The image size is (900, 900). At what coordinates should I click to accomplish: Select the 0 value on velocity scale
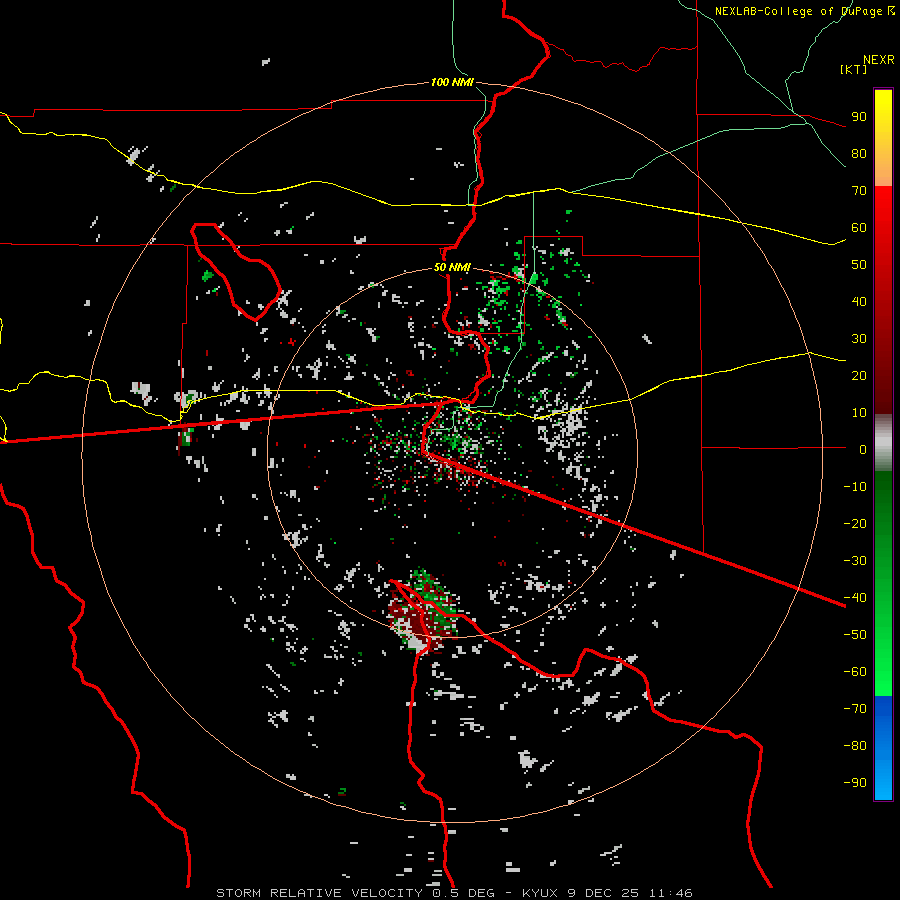point(863,449)
